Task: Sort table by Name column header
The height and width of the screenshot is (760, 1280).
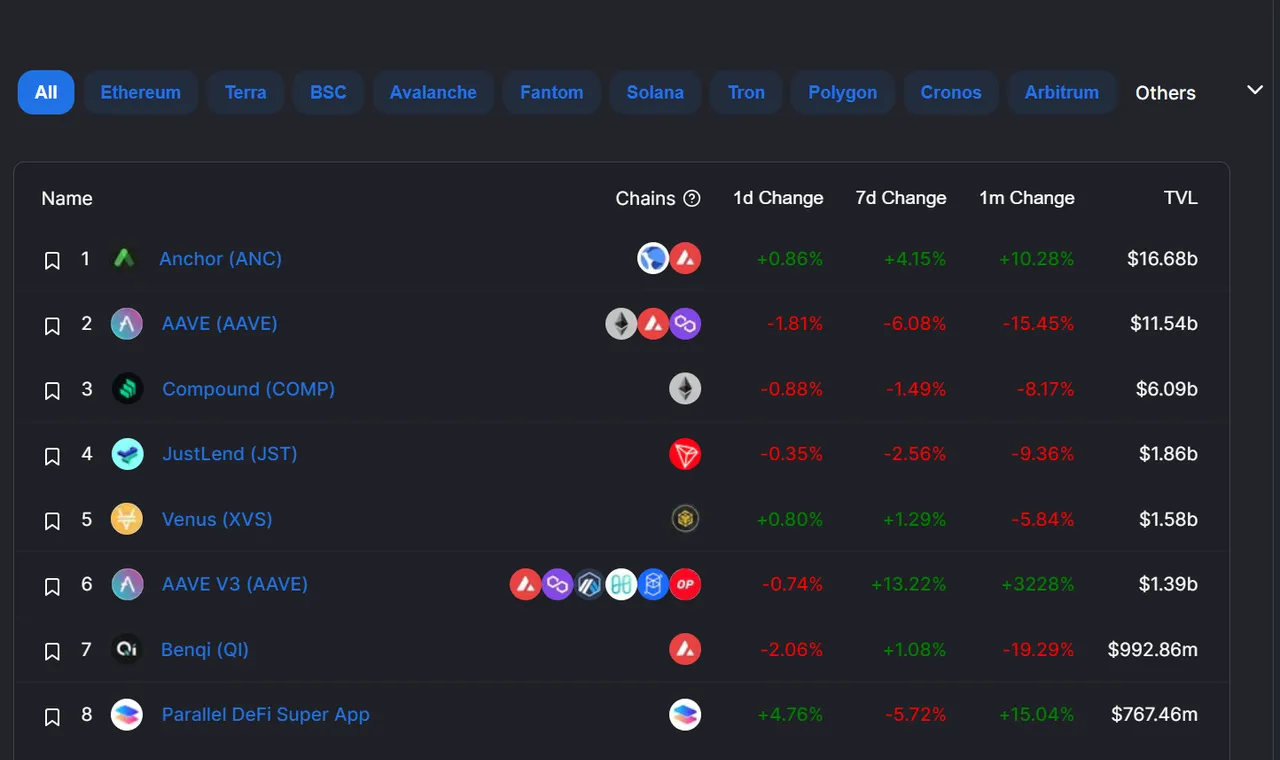Action: click(x=67, y=198)
